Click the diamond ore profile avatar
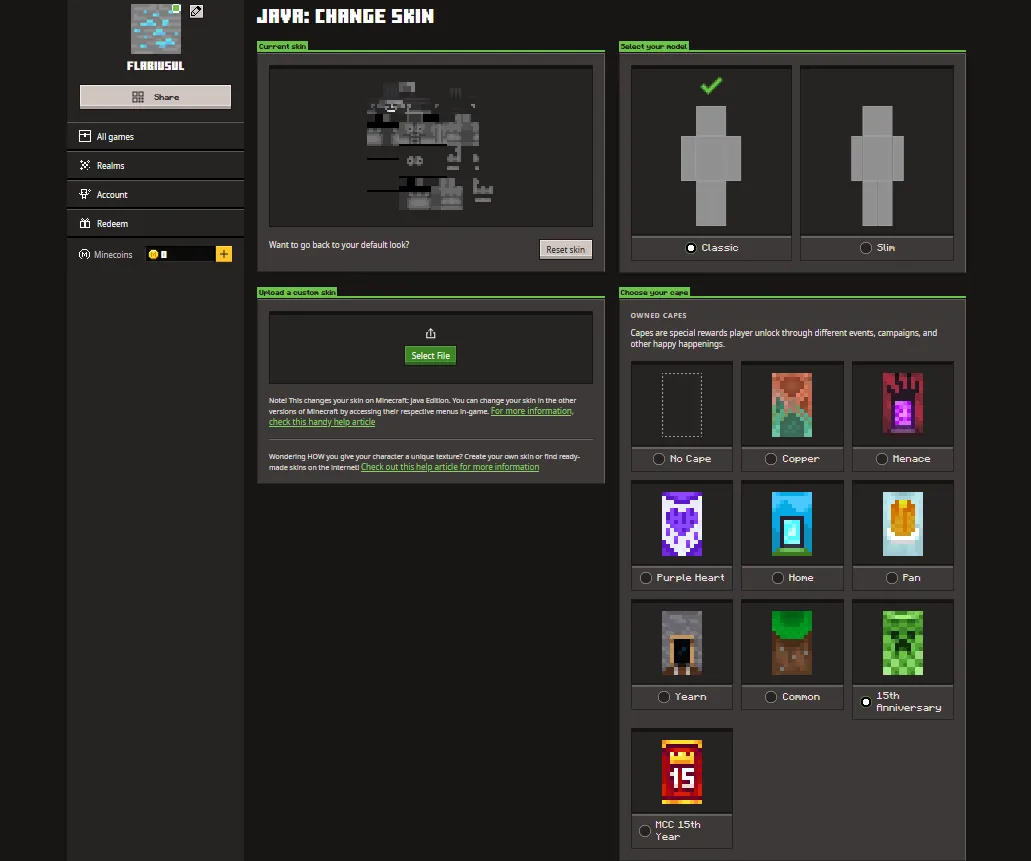 (156, 29)
